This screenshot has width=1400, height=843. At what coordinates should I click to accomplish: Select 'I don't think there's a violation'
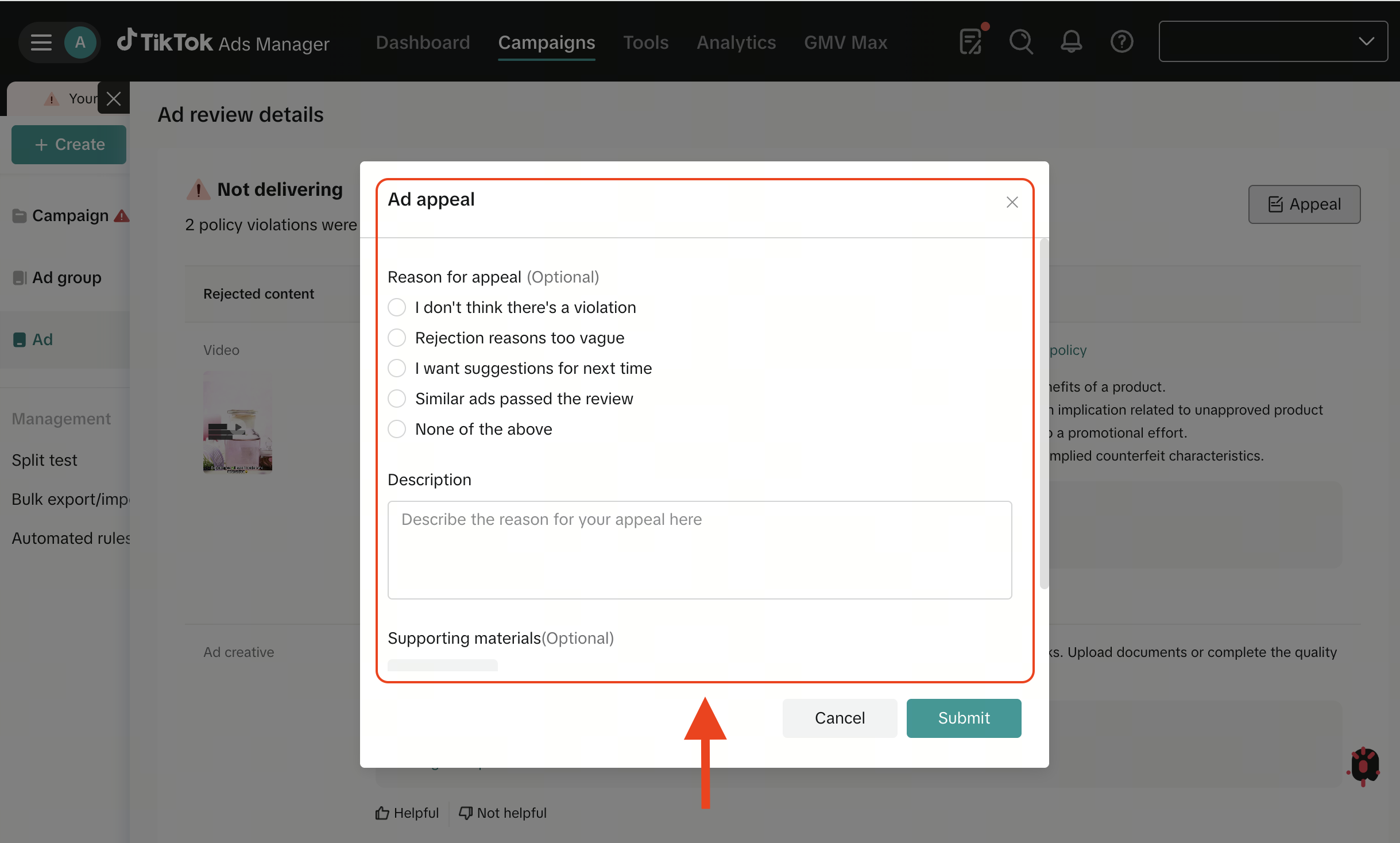coord(396,307)
